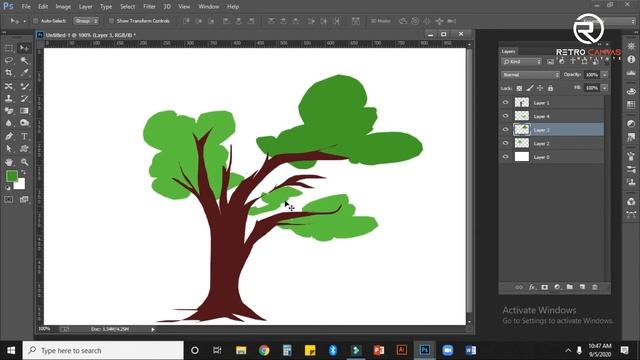This screenshot has height=360, width=640.
Task: Click Lock position icon
Action: click(x=540, y=88)
